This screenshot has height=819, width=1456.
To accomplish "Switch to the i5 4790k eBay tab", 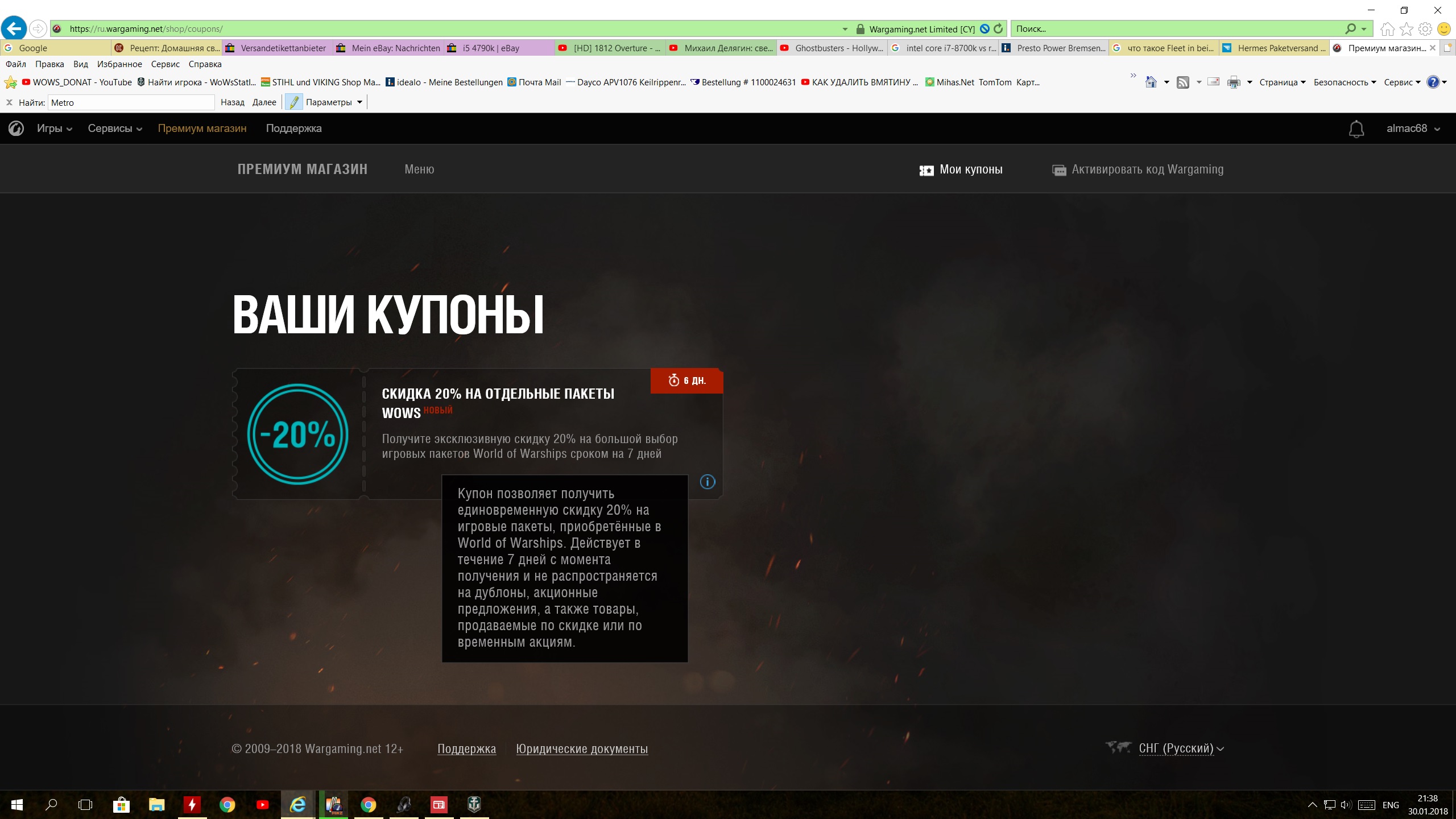I will tap(499, 48).
